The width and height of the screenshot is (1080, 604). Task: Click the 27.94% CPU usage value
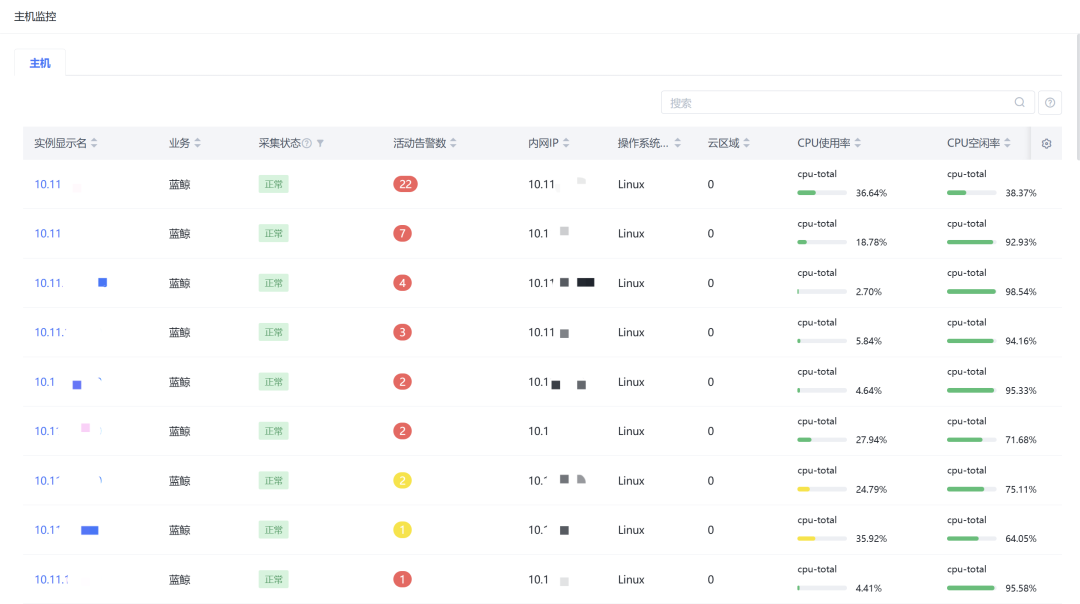click(871, 440)
